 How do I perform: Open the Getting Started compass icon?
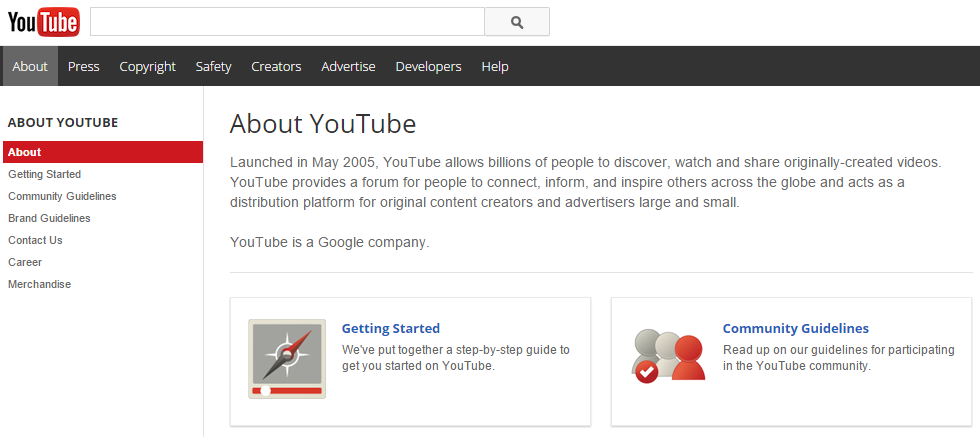pos(287,359)
